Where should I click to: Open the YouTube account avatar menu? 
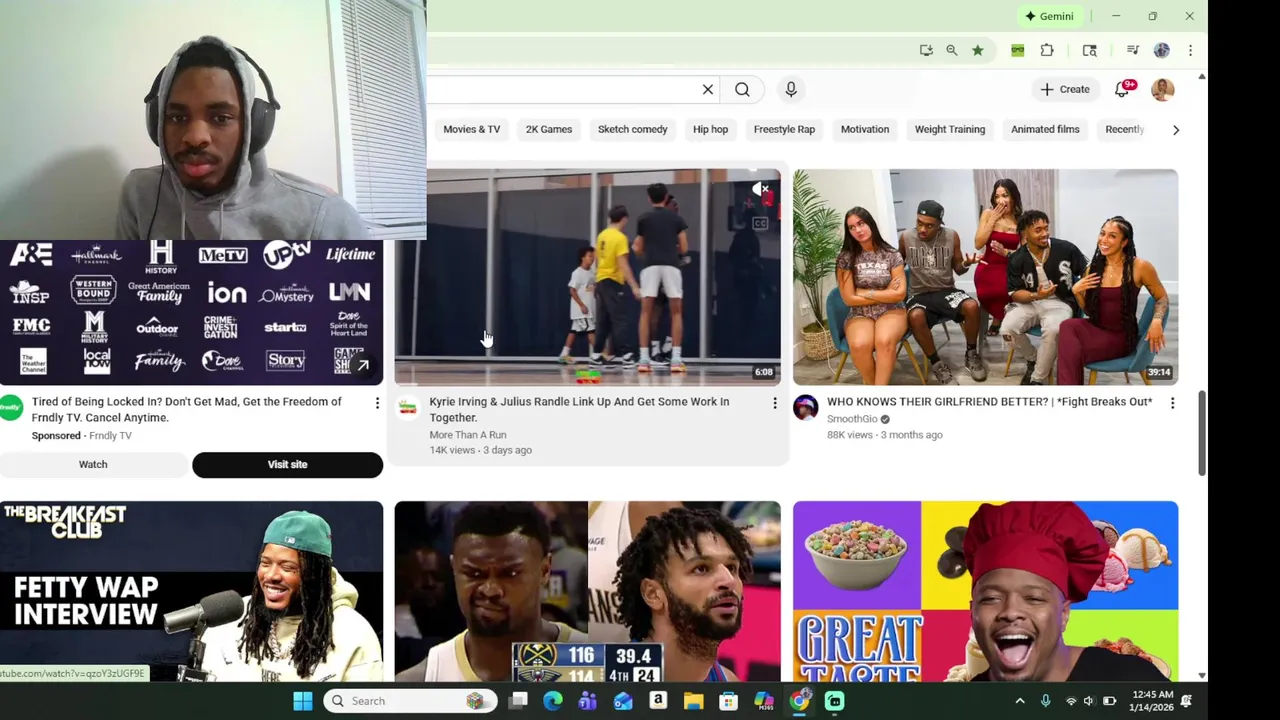(x=1163, y=90)
